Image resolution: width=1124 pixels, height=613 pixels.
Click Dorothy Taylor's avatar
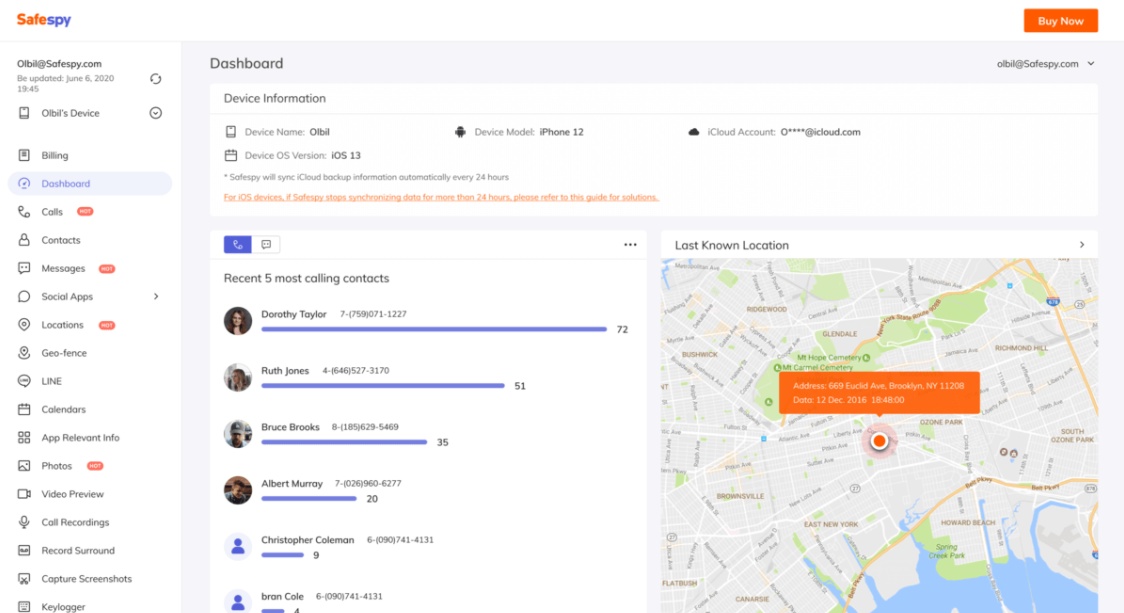click(x=238, y=321)
